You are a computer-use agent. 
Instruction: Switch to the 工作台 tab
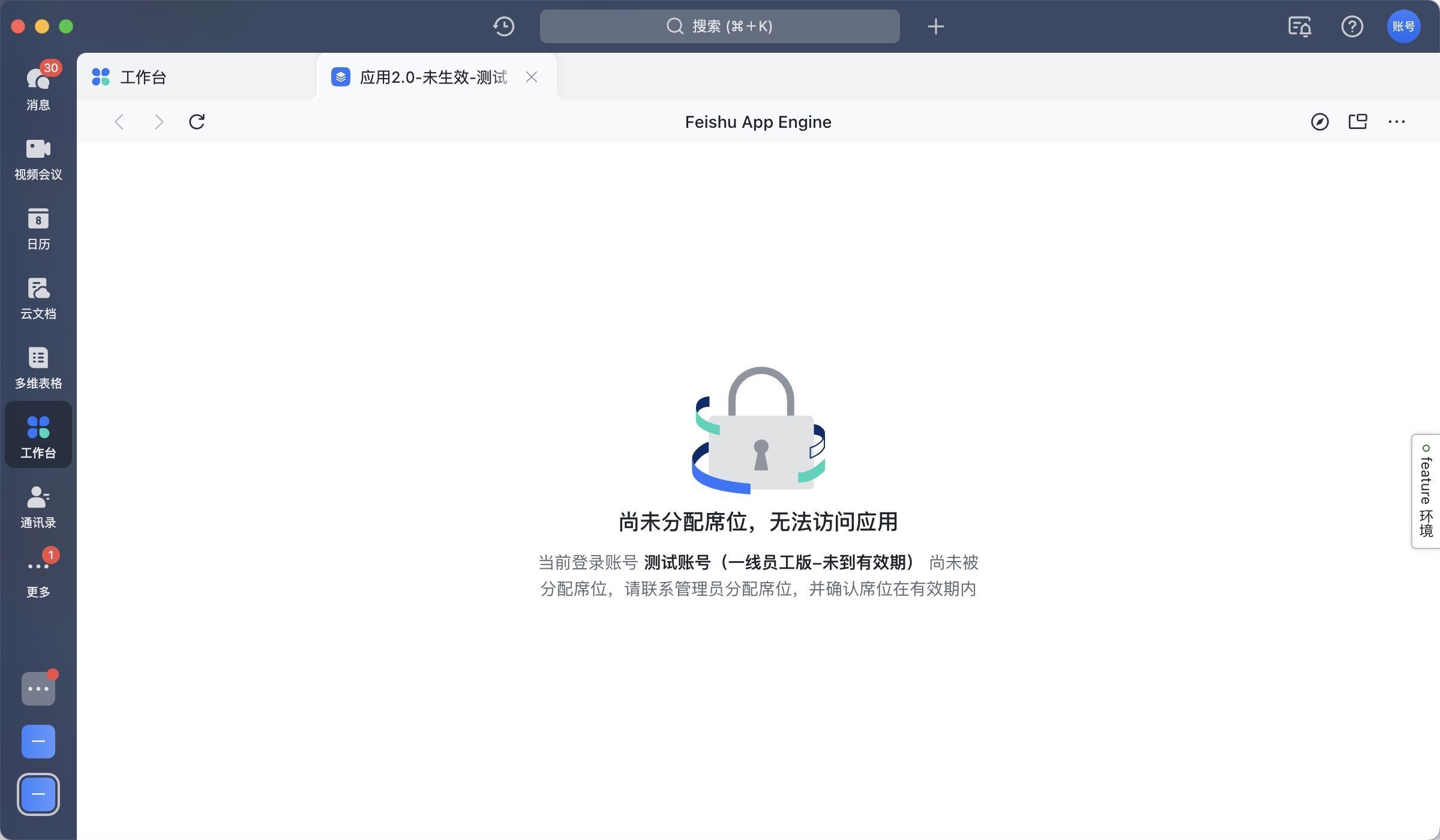[x=143, y=77]
